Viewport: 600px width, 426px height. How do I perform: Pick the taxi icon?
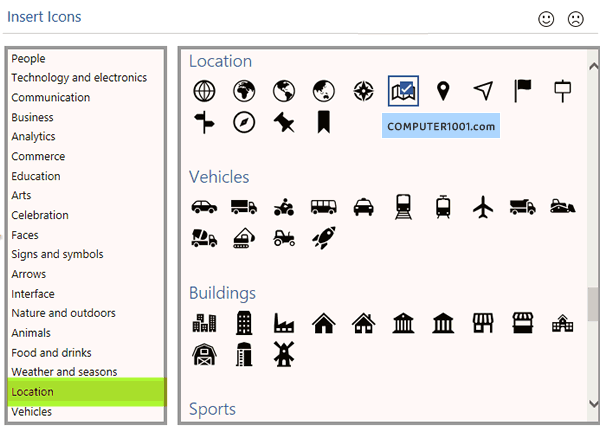[x=363, y=207]
